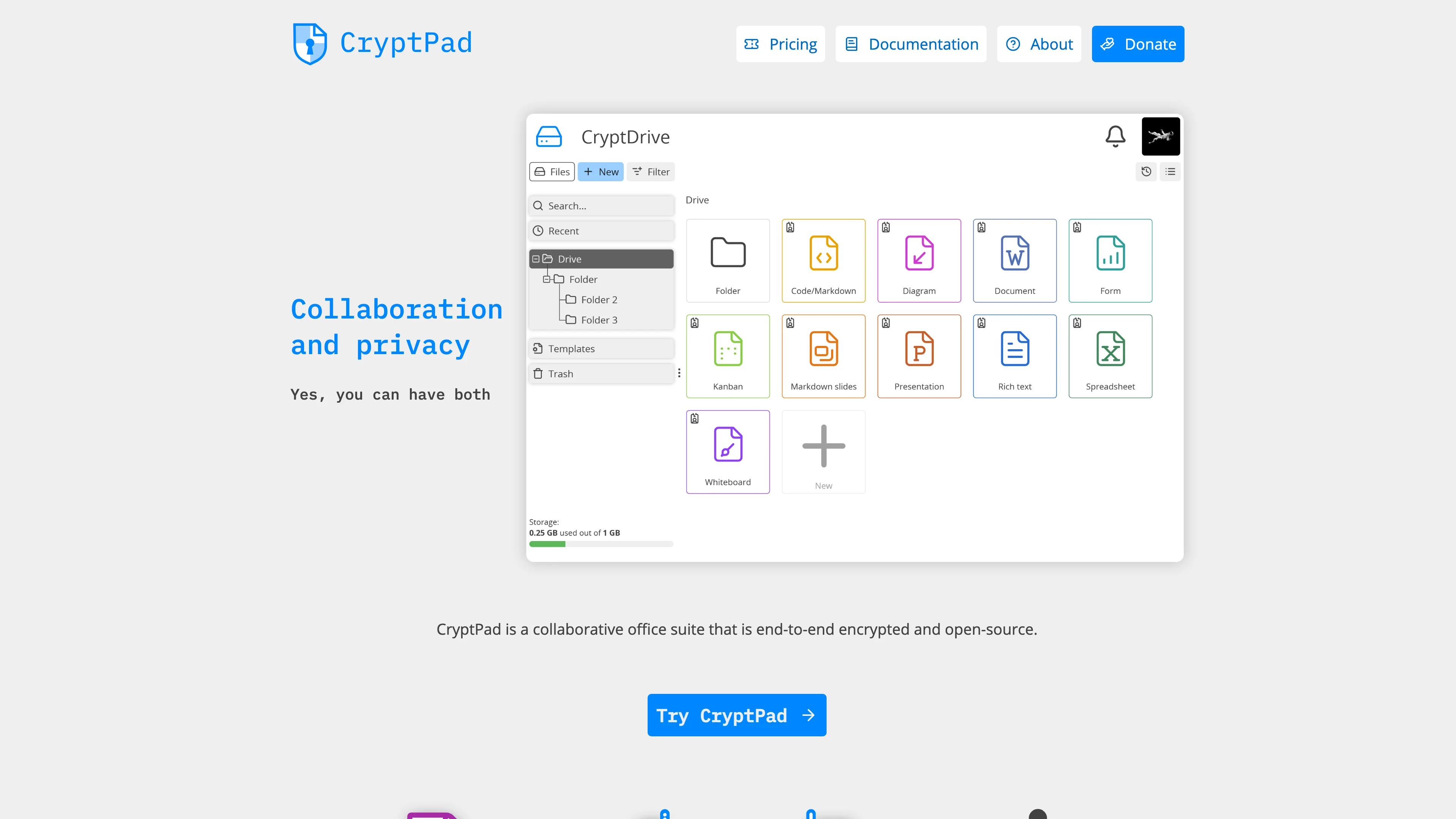The height and width of the screenshot is (819, 1456).
Task: Click the New plus tile
Action: click(x=824, y=452)
